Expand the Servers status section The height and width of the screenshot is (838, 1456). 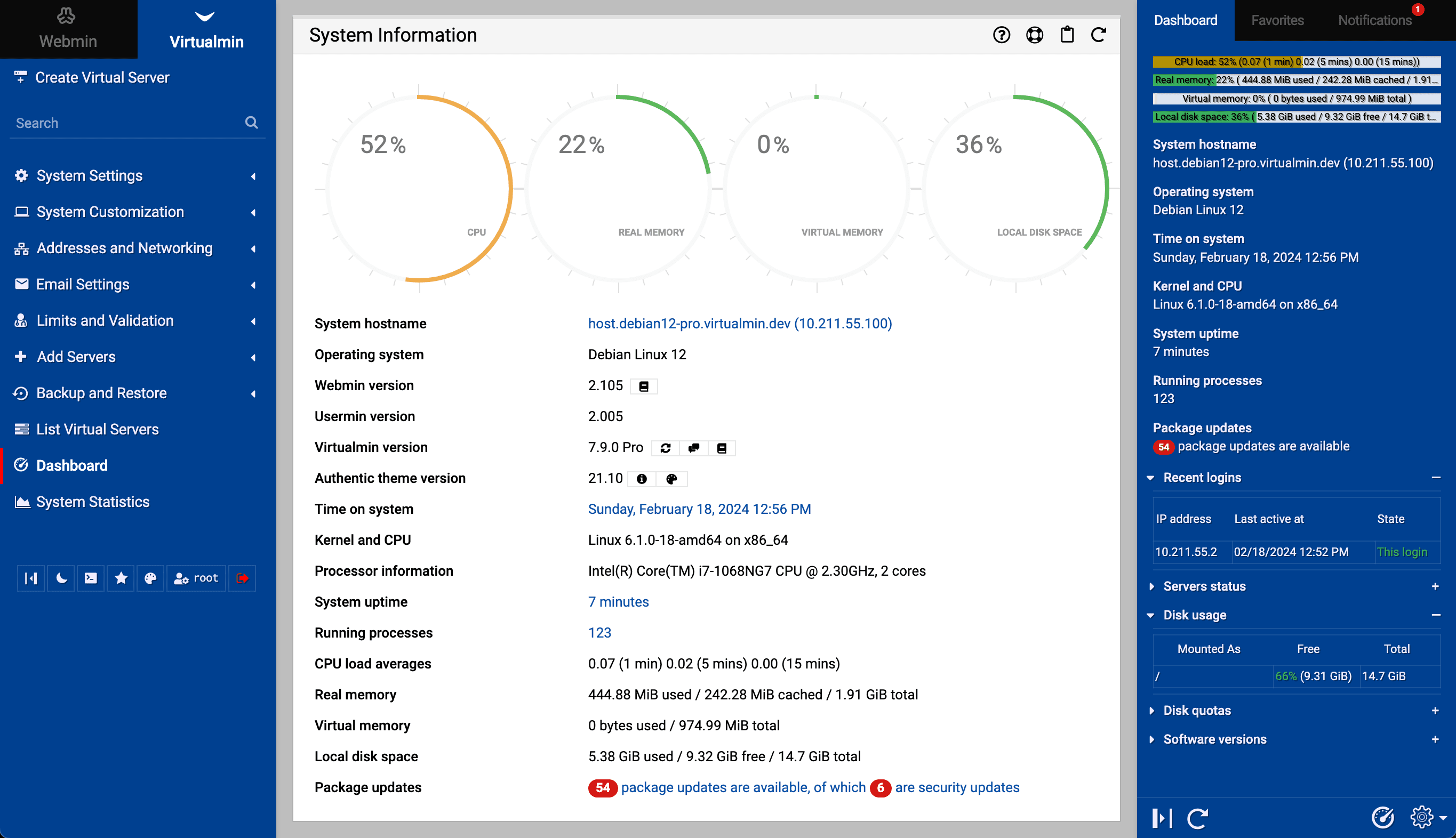coord(1204,585)
